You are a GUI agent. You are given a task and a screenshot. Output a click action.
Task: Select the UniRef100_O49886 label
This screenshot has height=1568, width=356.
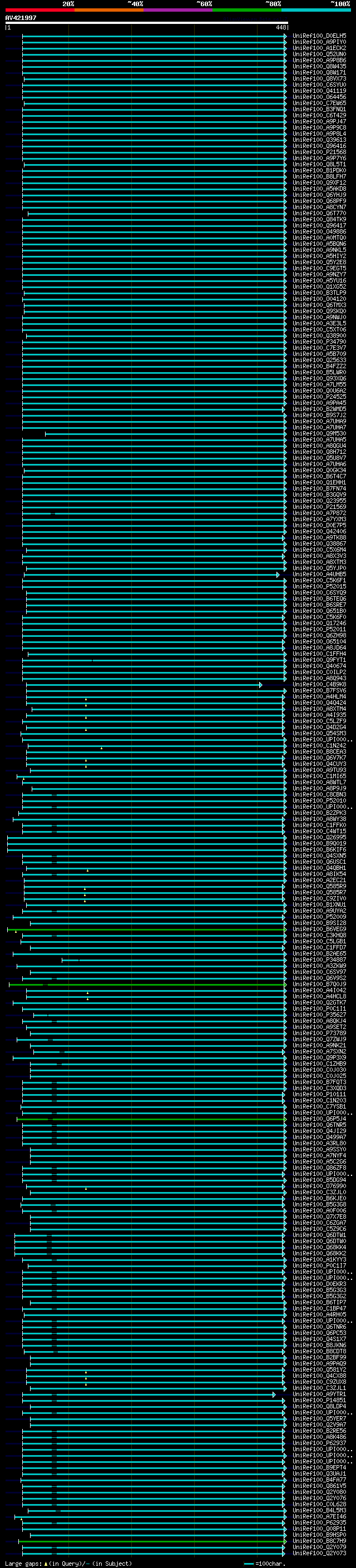[319, 232]
